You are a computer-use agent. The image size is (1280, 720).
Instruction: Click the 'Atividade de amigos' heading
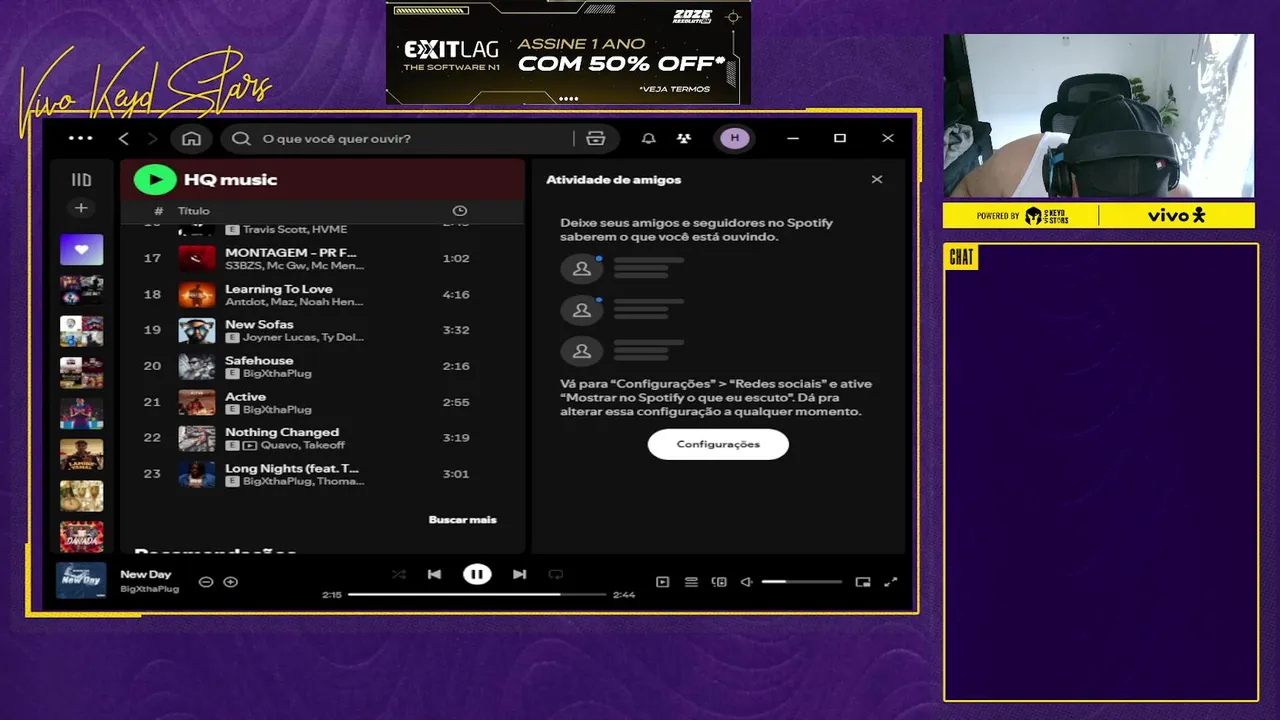pyautogui.click(x=613, y=180)
